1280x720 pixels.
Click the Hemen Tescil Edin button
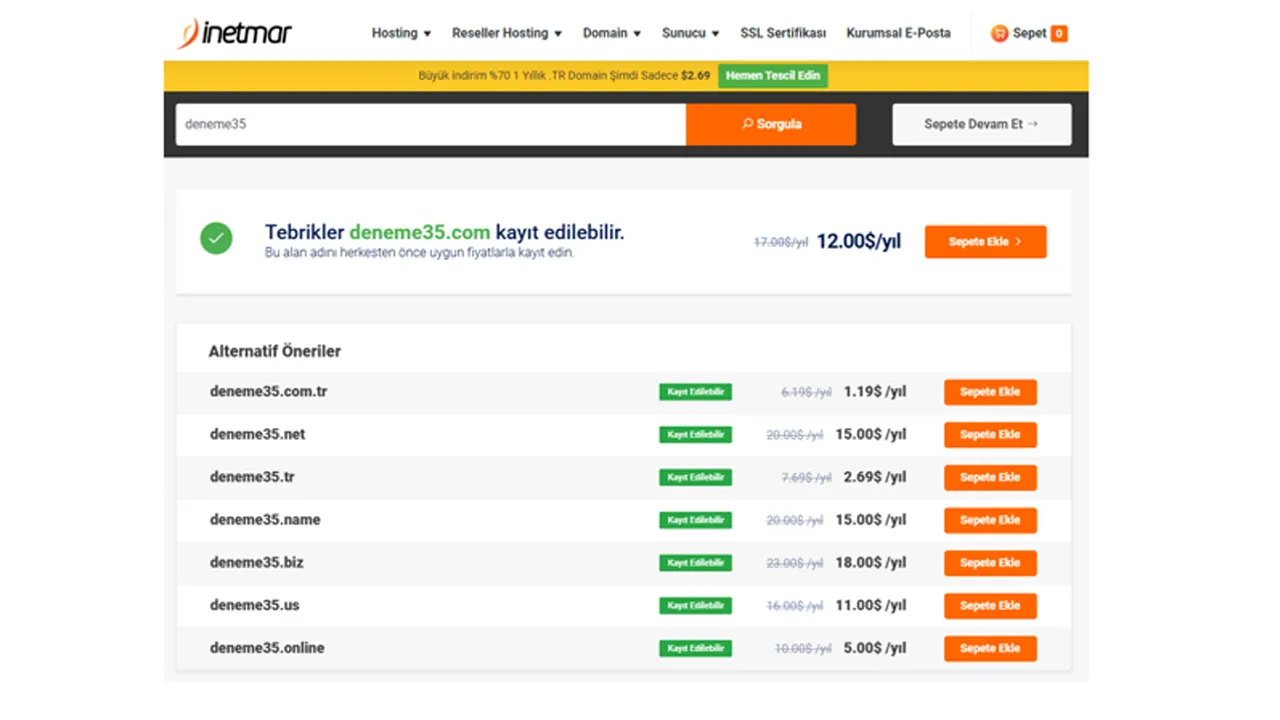pos(772,76)
